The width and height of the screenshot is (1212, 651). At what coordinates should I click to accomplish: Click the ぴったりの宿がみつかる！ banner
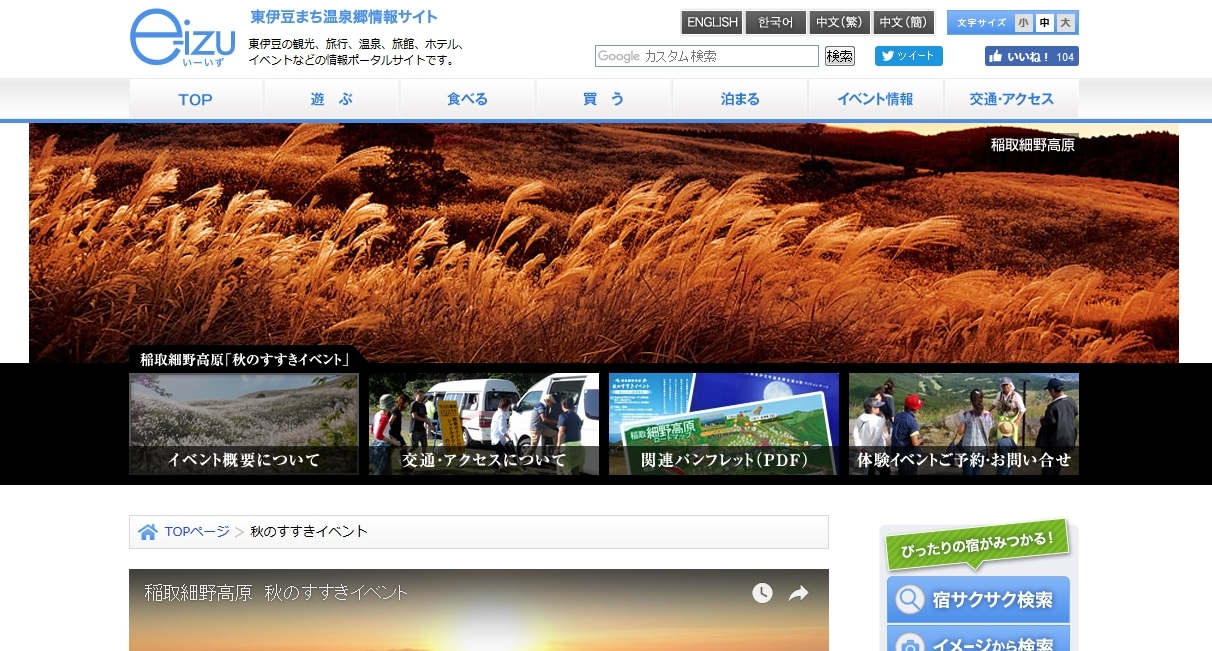click(977, 546)
